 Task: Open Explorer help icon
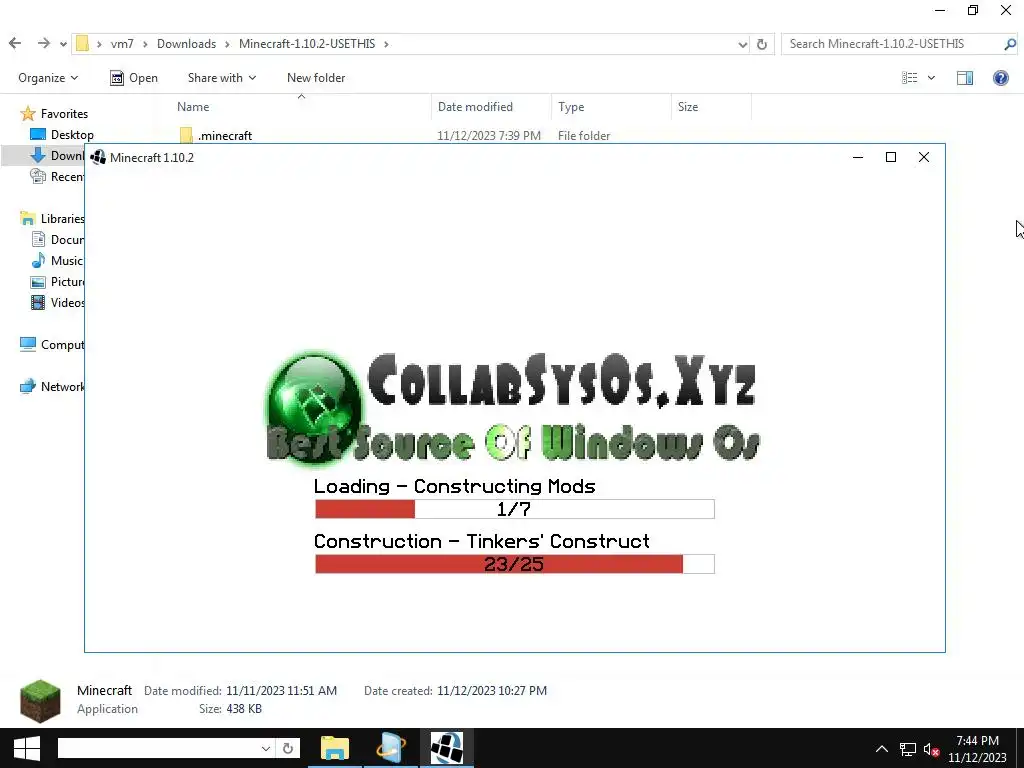(1000, 78)
